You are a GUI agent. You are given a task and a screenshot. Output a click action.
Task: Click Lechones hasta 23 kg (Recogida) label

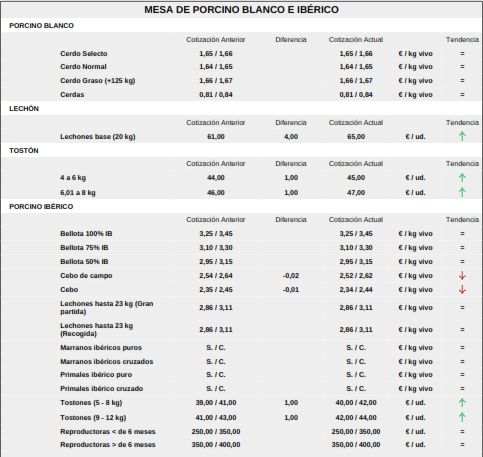(x=97, y=330)
